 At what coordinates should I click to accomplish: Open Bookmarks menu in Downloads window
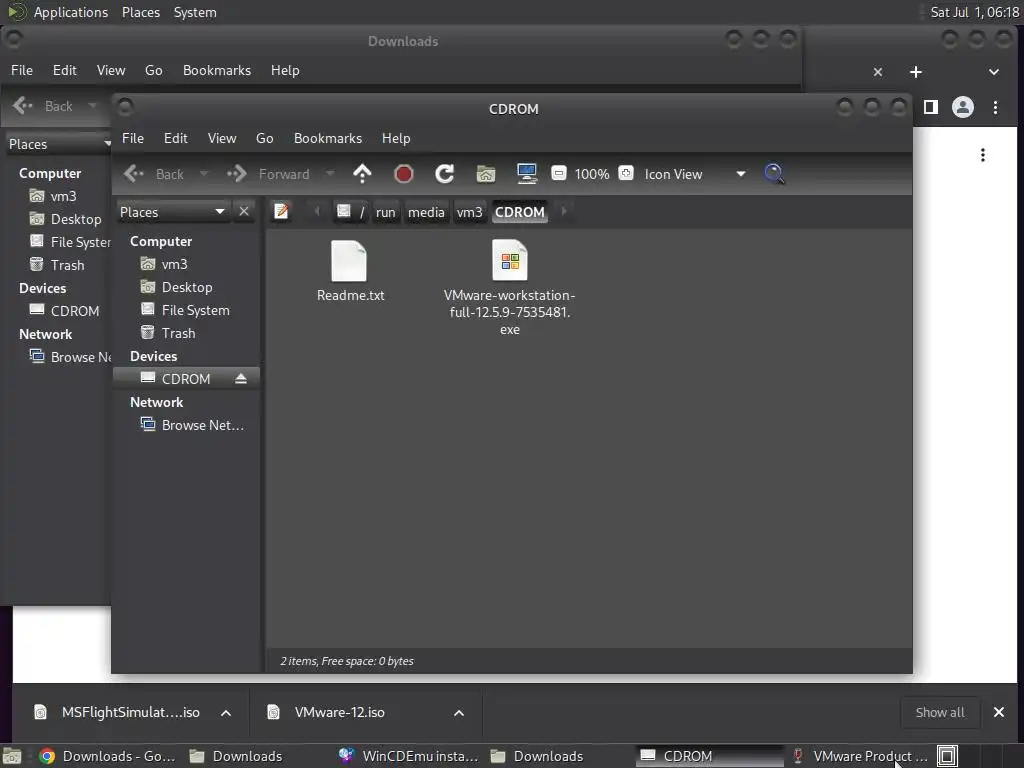(217, 71)
